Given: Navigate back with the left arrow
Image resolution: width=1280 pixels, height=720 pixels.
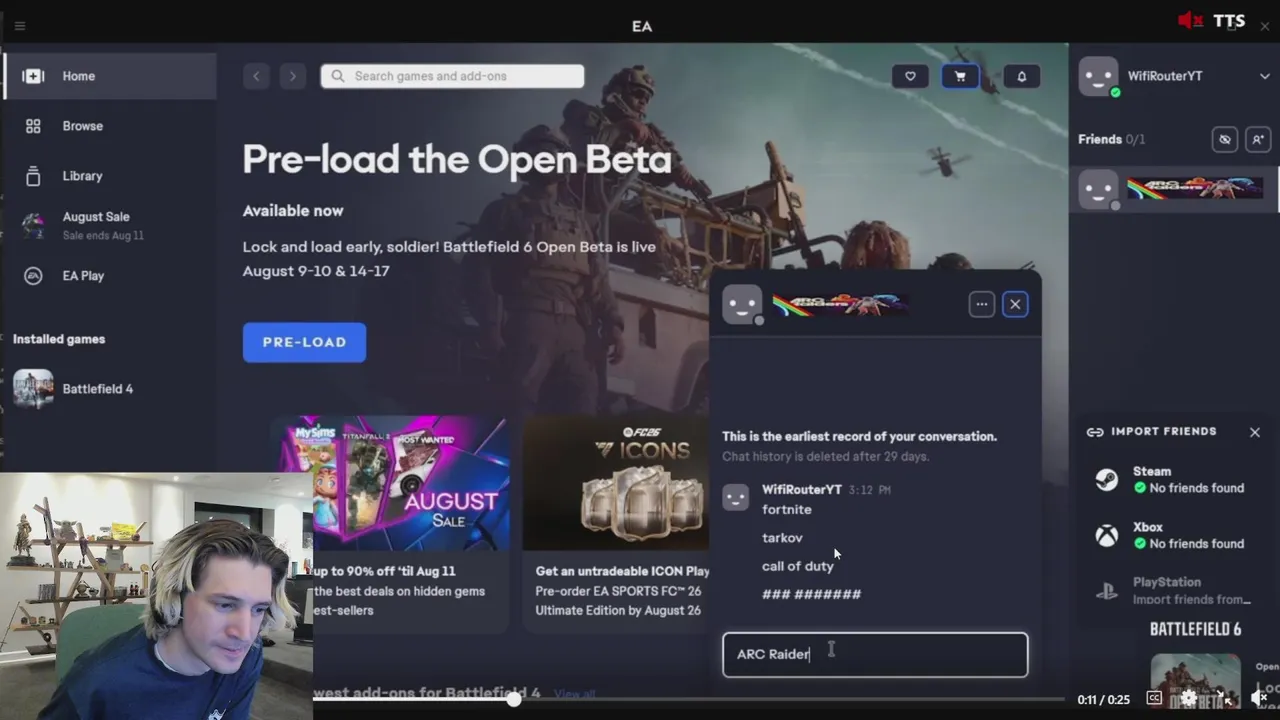Looking at the screenshot, I should 256,76.
